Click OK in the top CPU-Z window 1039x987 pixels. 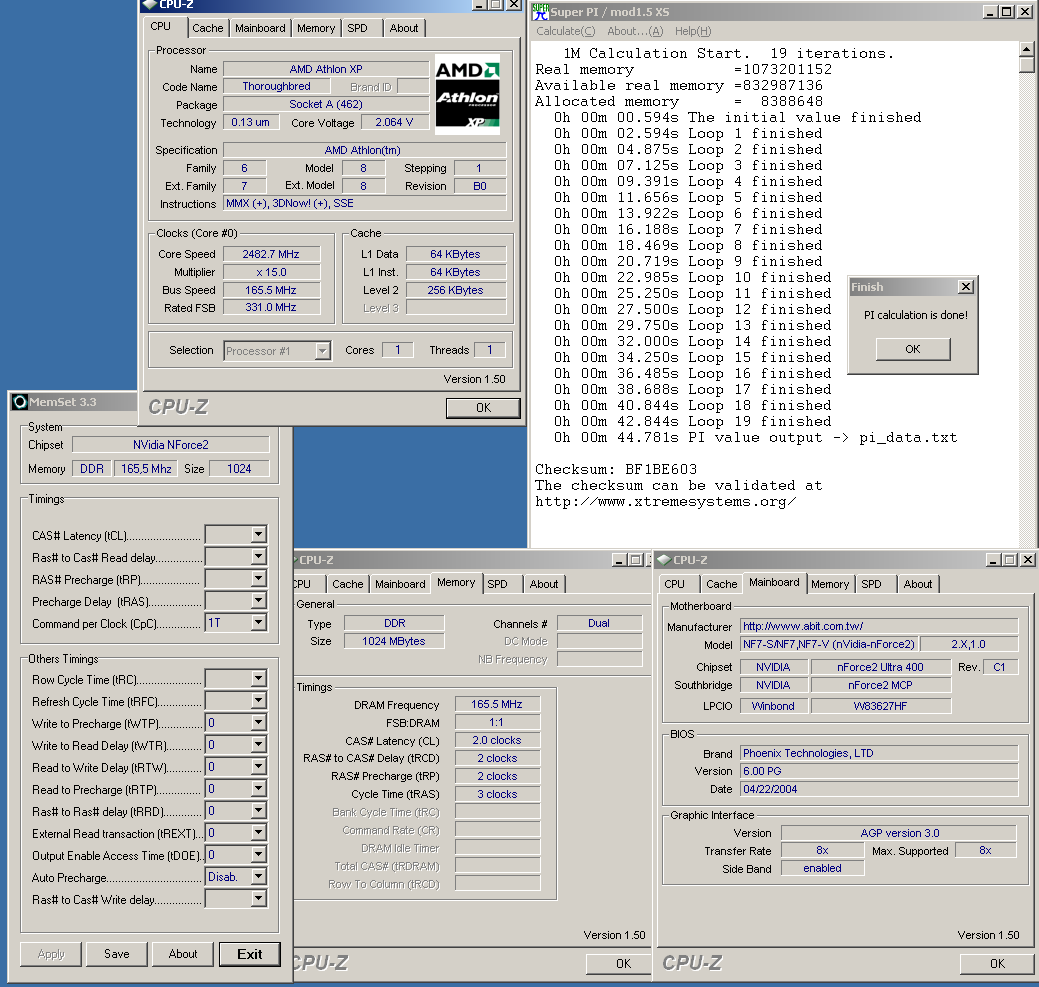tap(483, 407)
